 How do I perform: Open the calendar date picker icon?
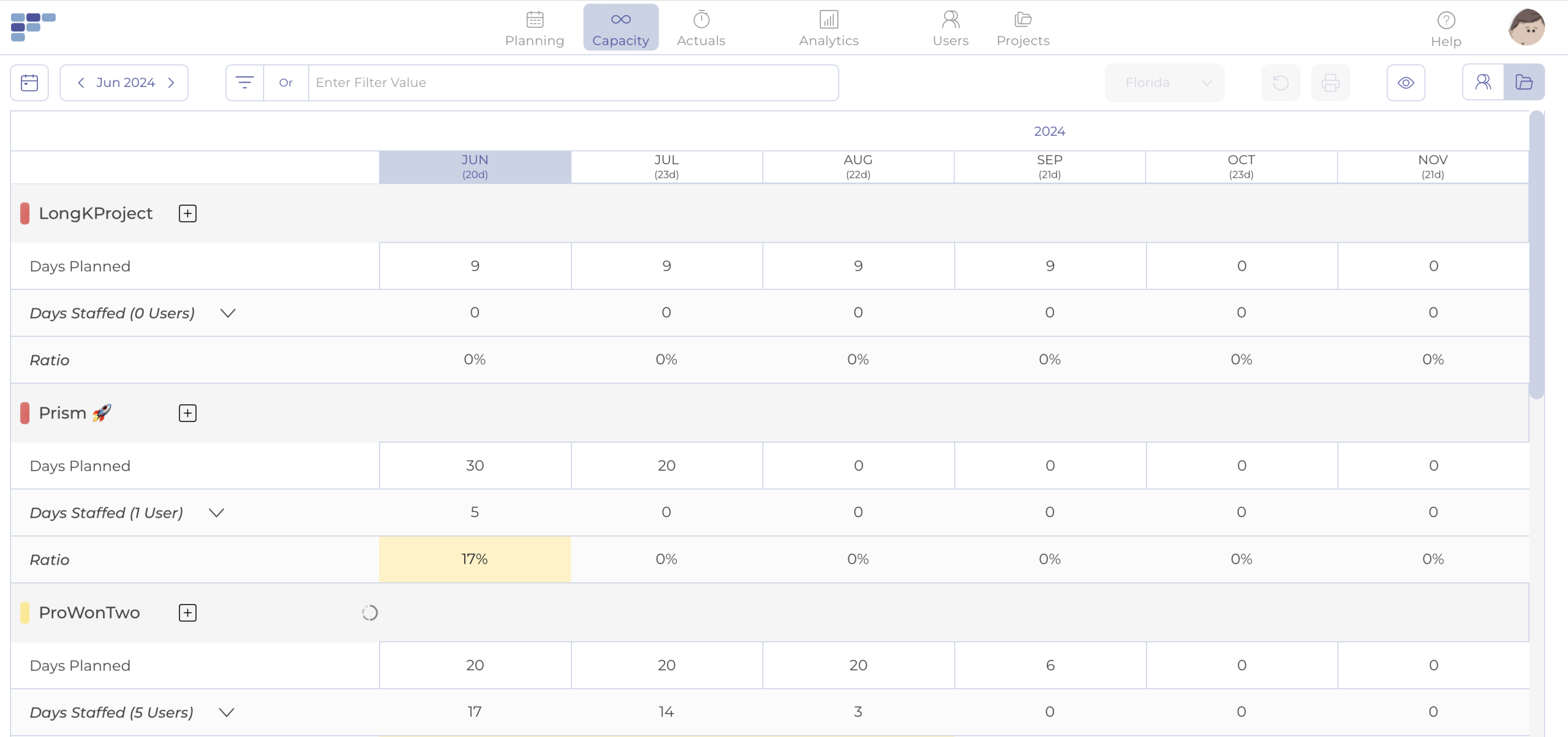(29, 83)
